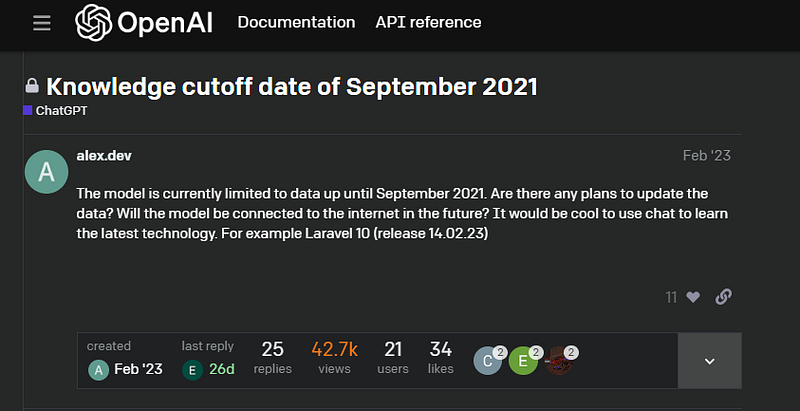Click alex.dev's large avatar
This screenshot has width=800, height=411.
pyautogui.click(x=46, y=172)
